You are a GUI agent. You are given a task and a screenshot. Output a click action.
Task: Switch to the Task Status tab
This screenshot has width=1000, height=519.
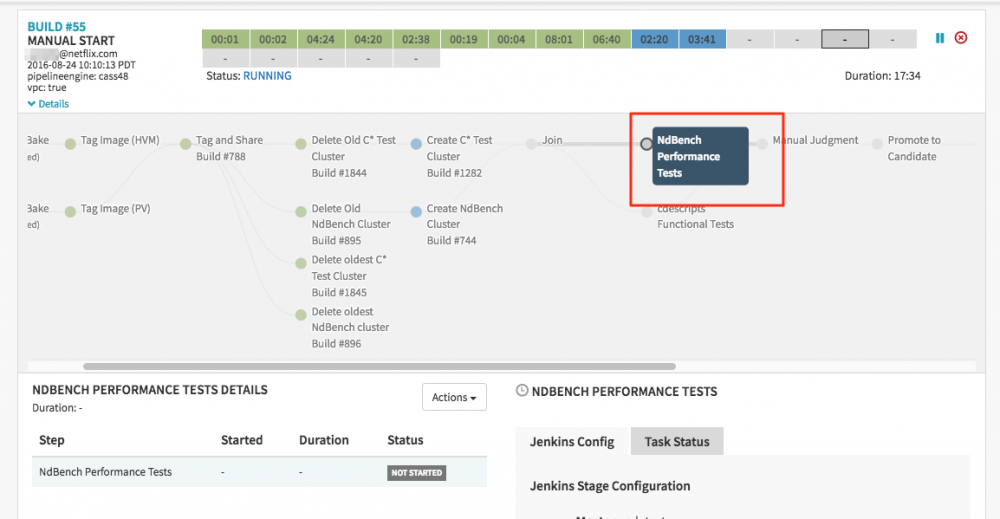(x=676, y=441)
